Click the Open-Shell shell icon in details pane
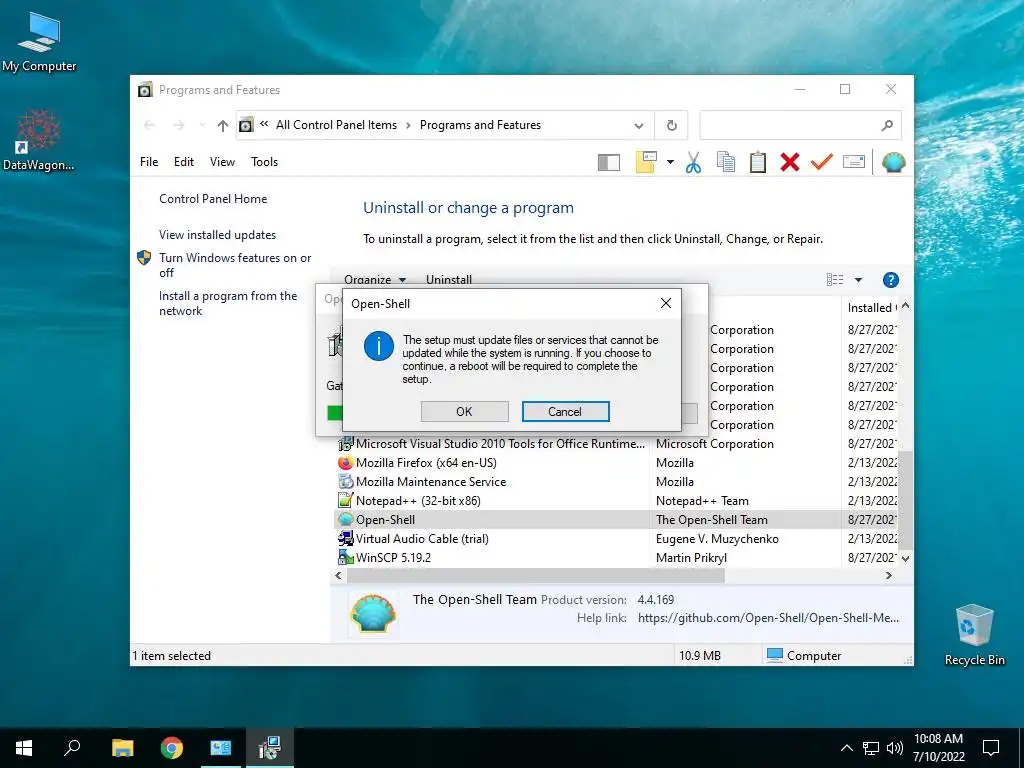Image resolution: width=1024 pixels, height=768 pixels. tap(373, 613)
